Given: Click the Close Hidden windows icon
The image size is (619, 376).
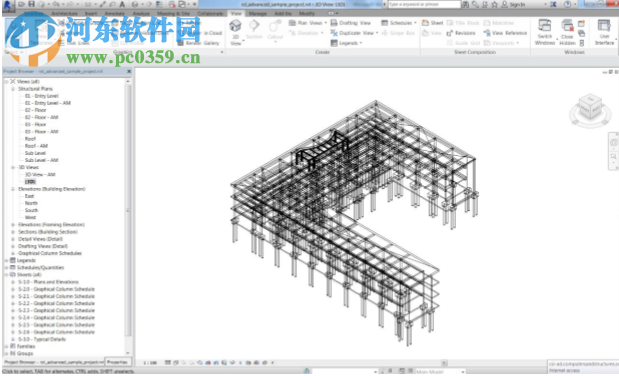Looking at the screenshot, I should click(x=567, y=26).
